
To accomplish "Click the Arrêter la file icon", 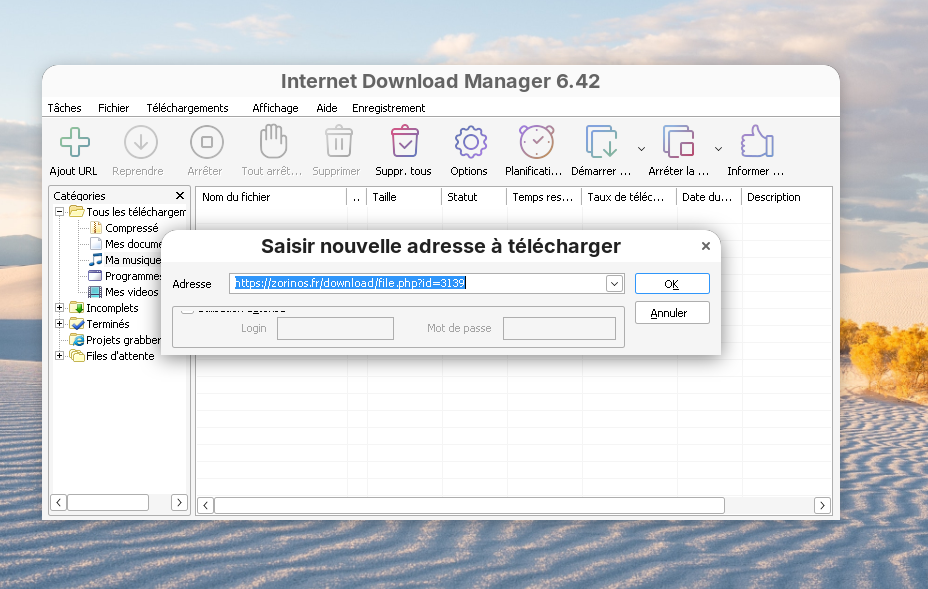I will 679,143.
